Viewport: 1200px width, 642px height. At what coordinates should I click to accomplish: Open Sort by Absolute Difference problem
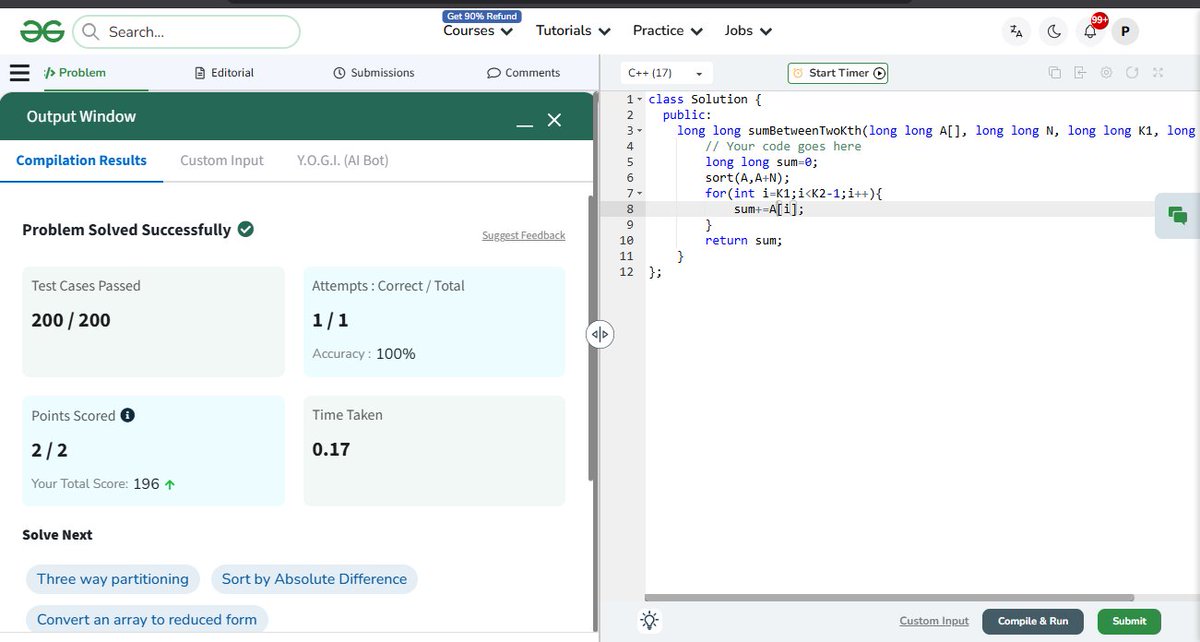click(x=314, y=579)
